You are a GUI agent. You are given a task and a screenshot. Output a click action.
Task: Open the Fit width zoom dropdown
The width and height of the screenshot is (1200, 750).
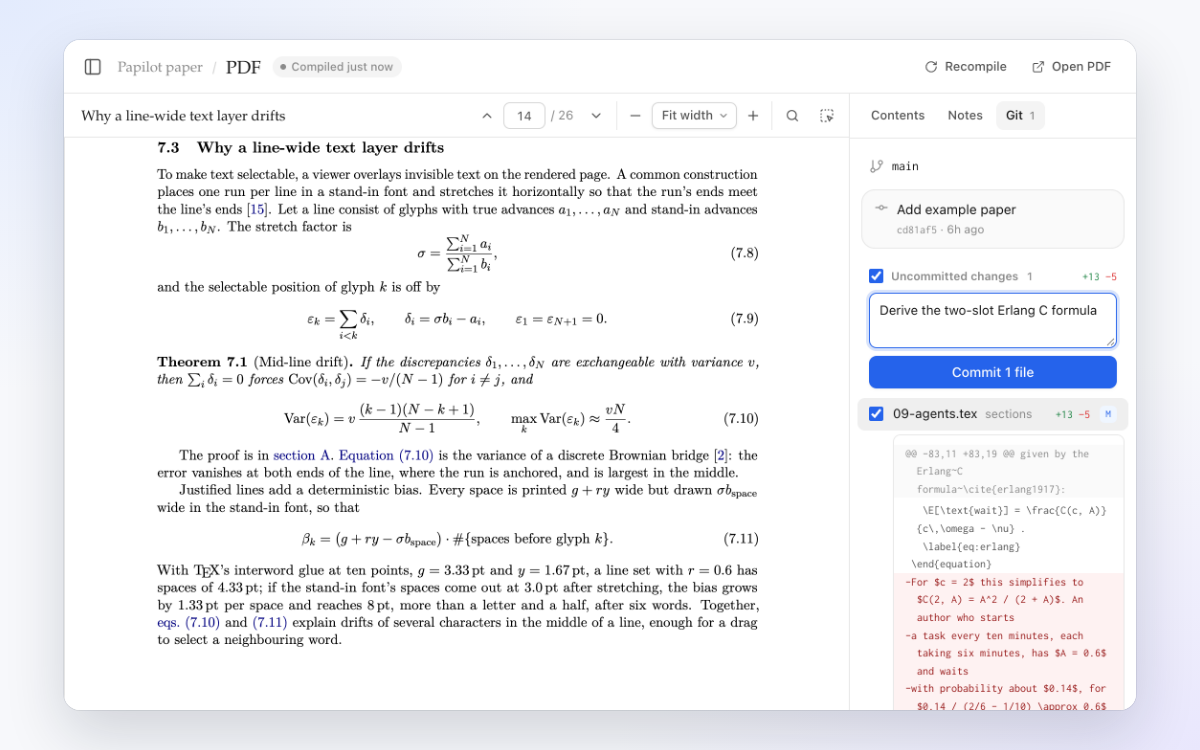(694, 116)
